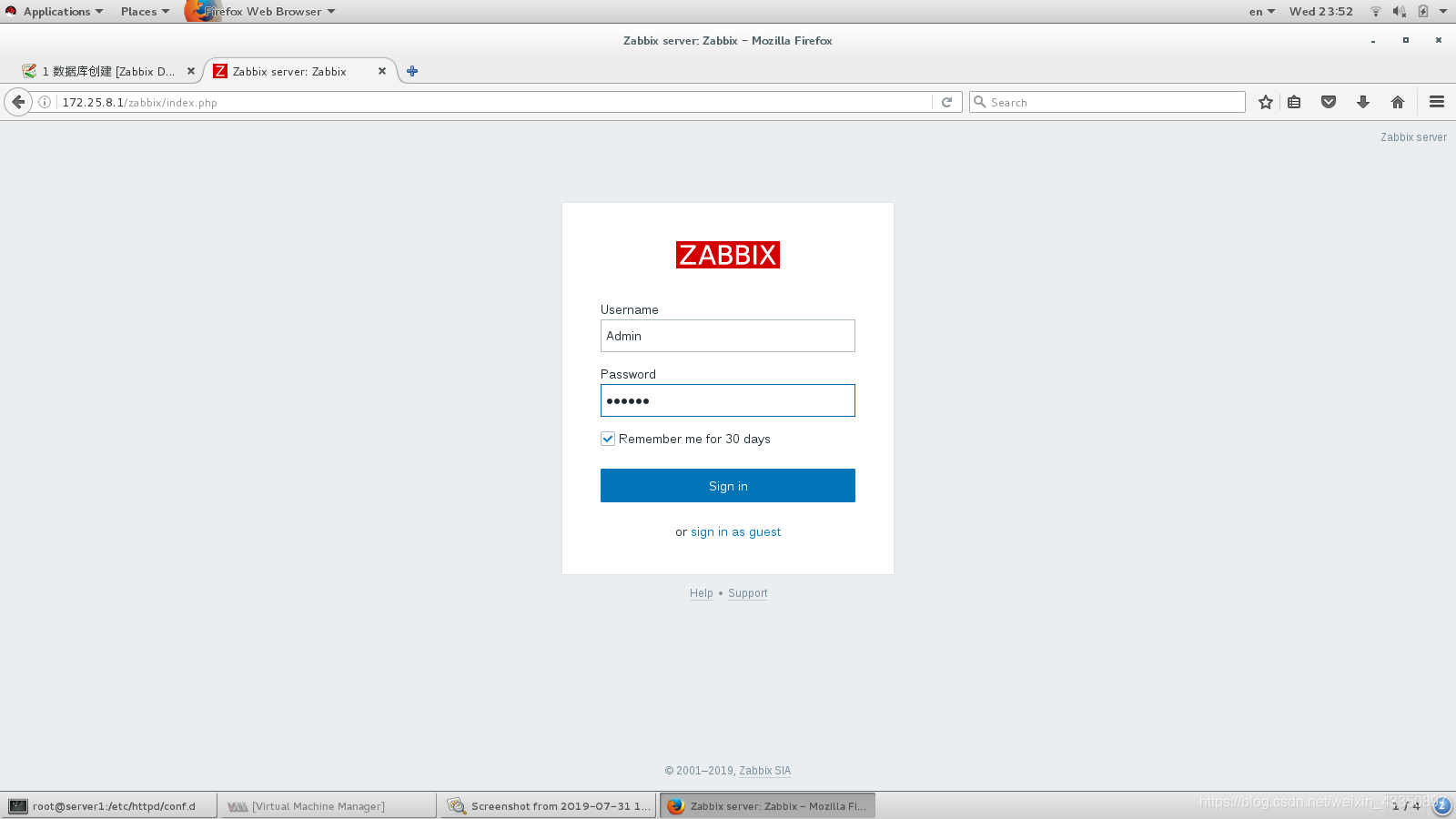Click the Firefox Search box
Viewport: 1456px width, 819px height.
coord(1107,102)
